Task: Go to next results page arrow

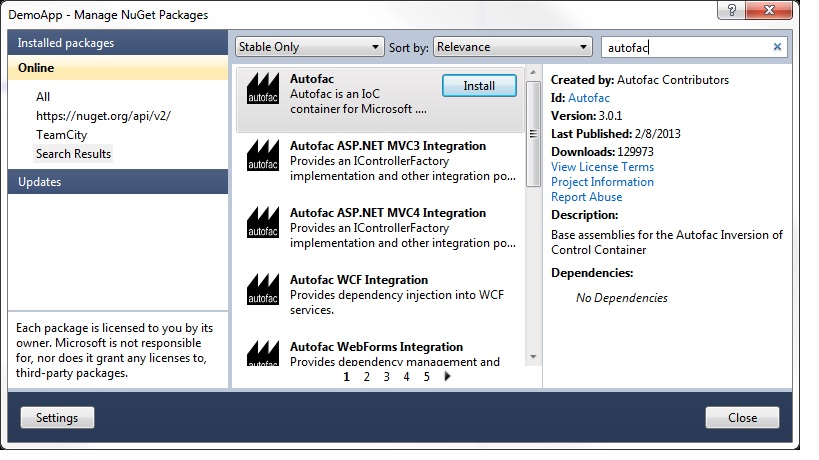Action: coord(447,376)
